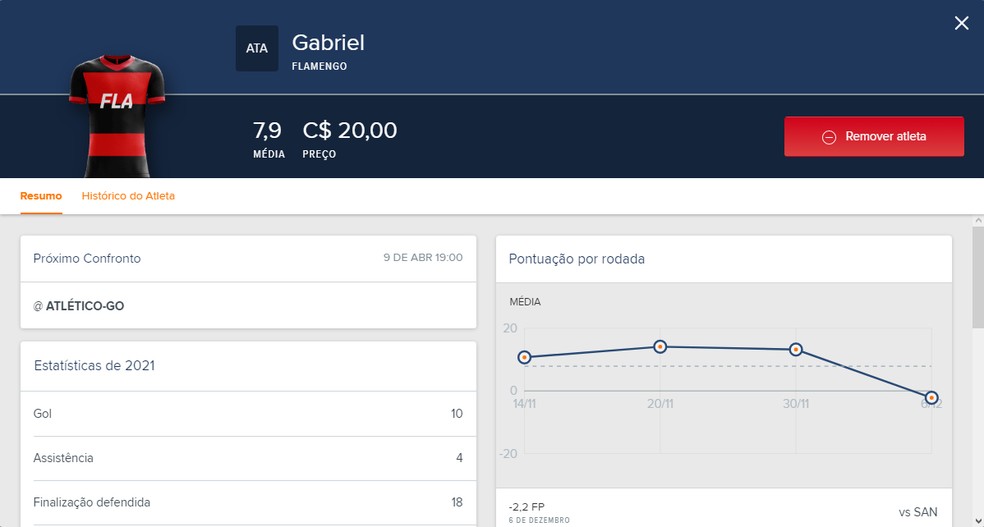Select the 20/11 data point on chart
The width and height of the screenshot is (984, 527).
pyautogui.click(x=660, y=347)
